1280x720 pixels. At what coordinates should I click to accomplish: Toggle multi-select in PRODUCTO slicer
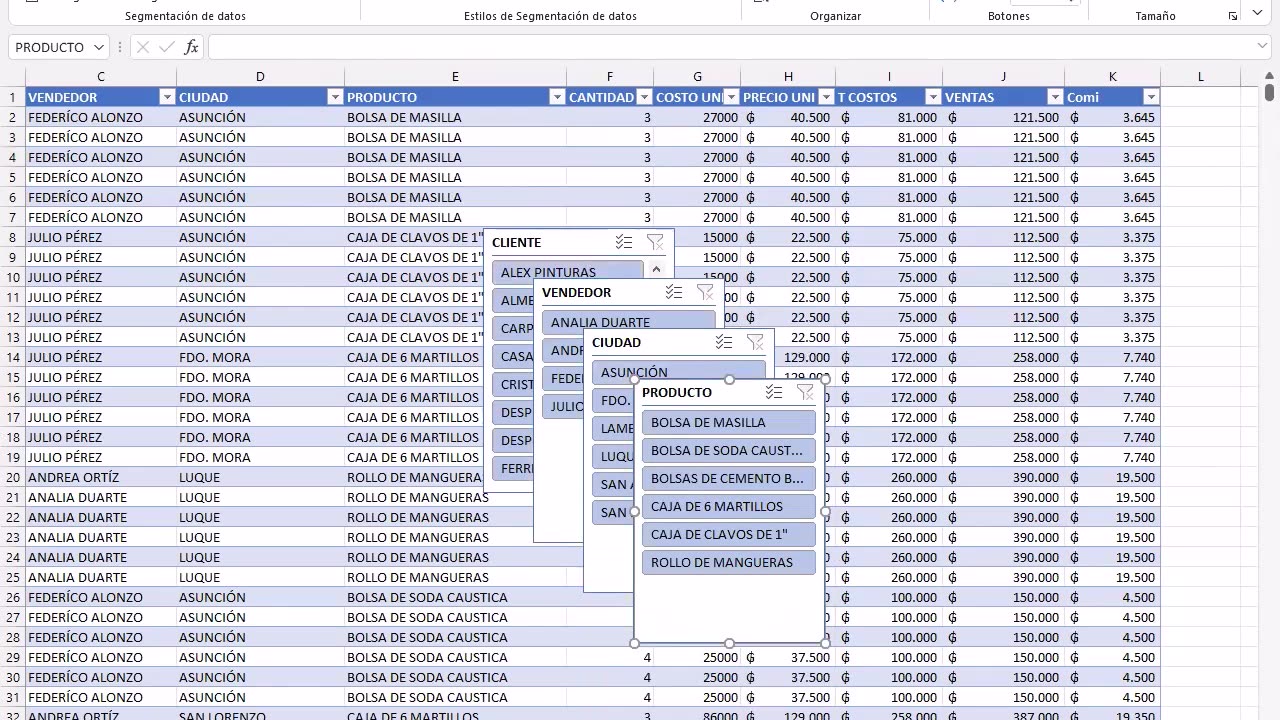(774, 392)
